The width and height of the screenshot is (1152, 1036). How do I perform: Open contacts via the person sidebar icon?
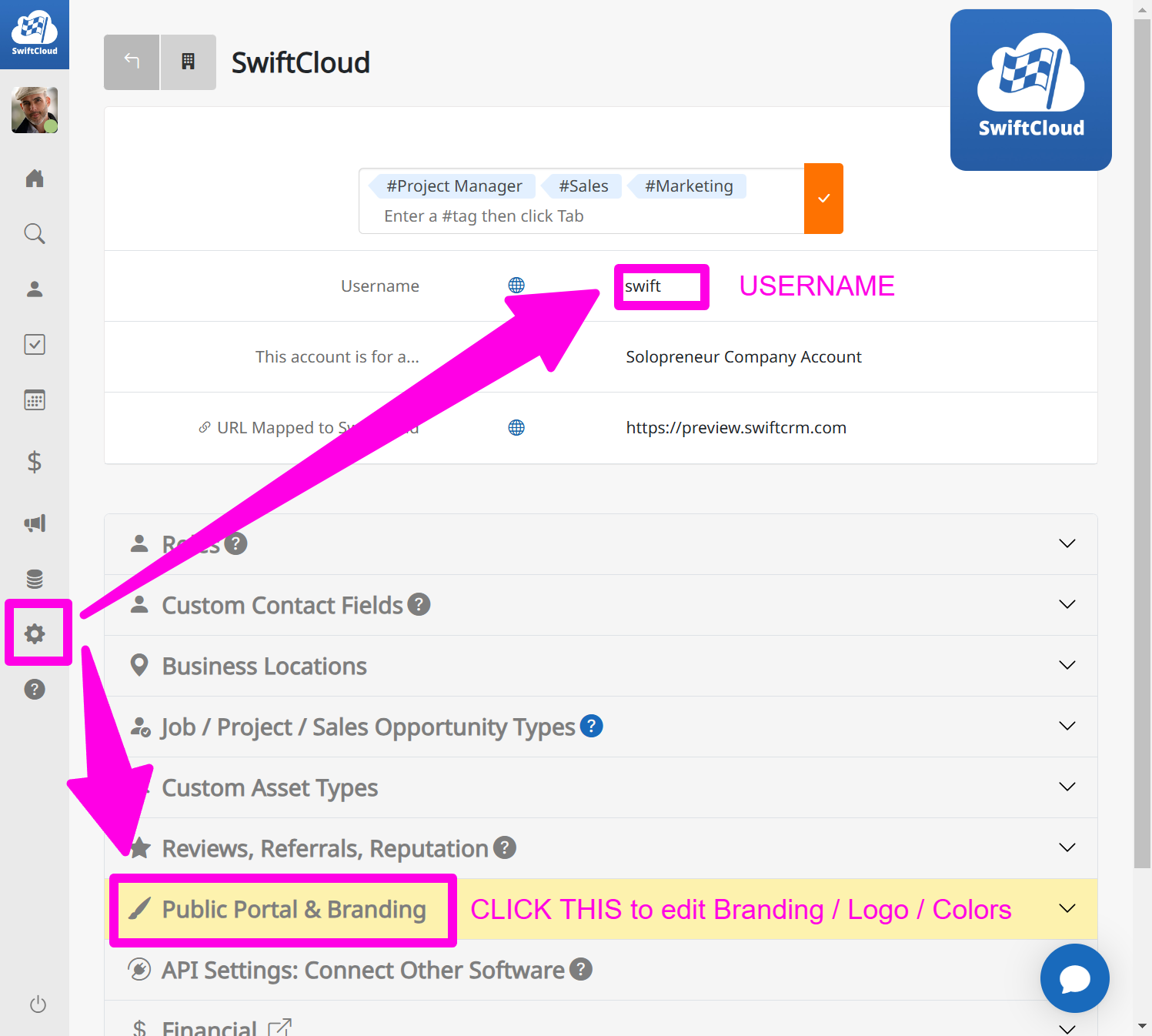click(35, 289)
